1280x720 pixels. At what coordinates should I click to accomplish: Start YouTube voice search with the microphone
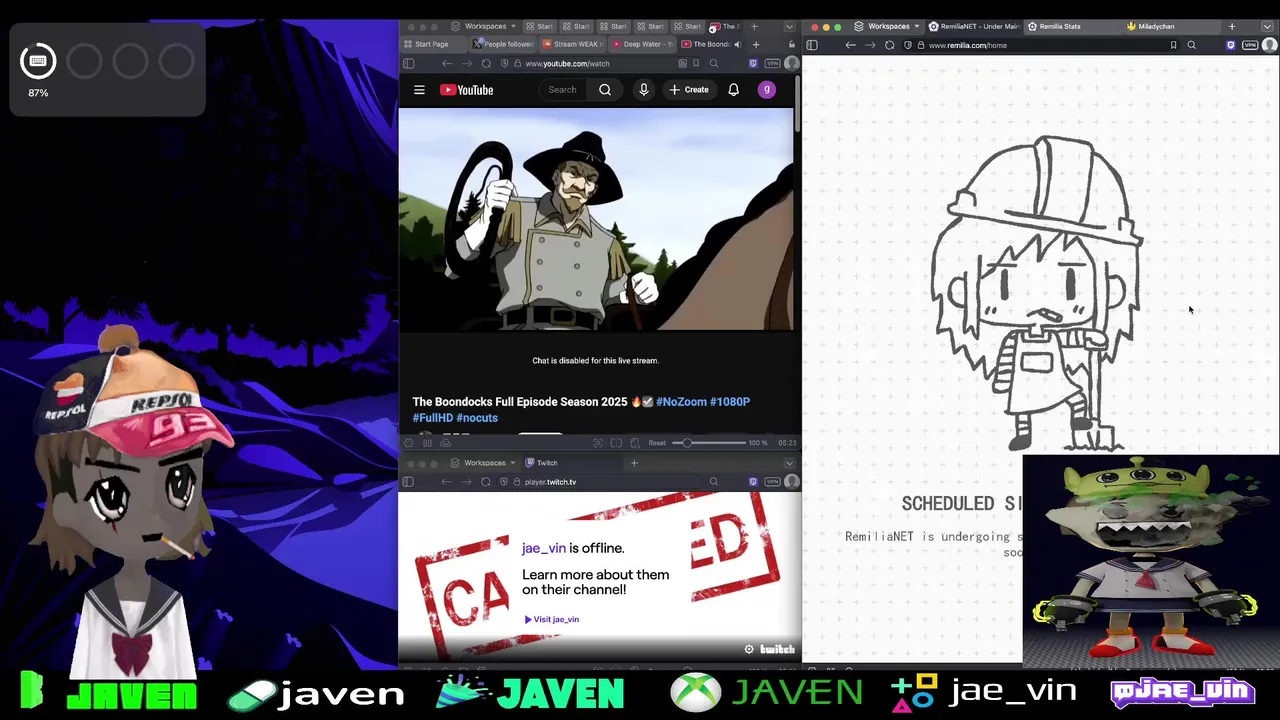tap(644, 90)
